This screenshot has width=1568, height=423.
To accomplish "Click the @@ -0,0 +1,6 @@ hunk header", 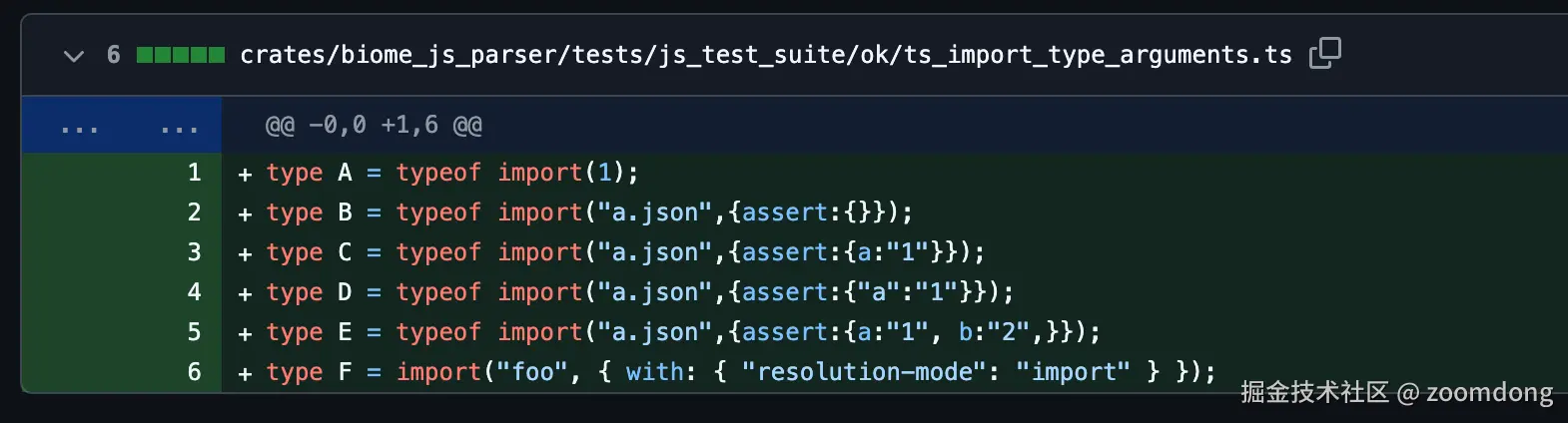I will [374, 126].
